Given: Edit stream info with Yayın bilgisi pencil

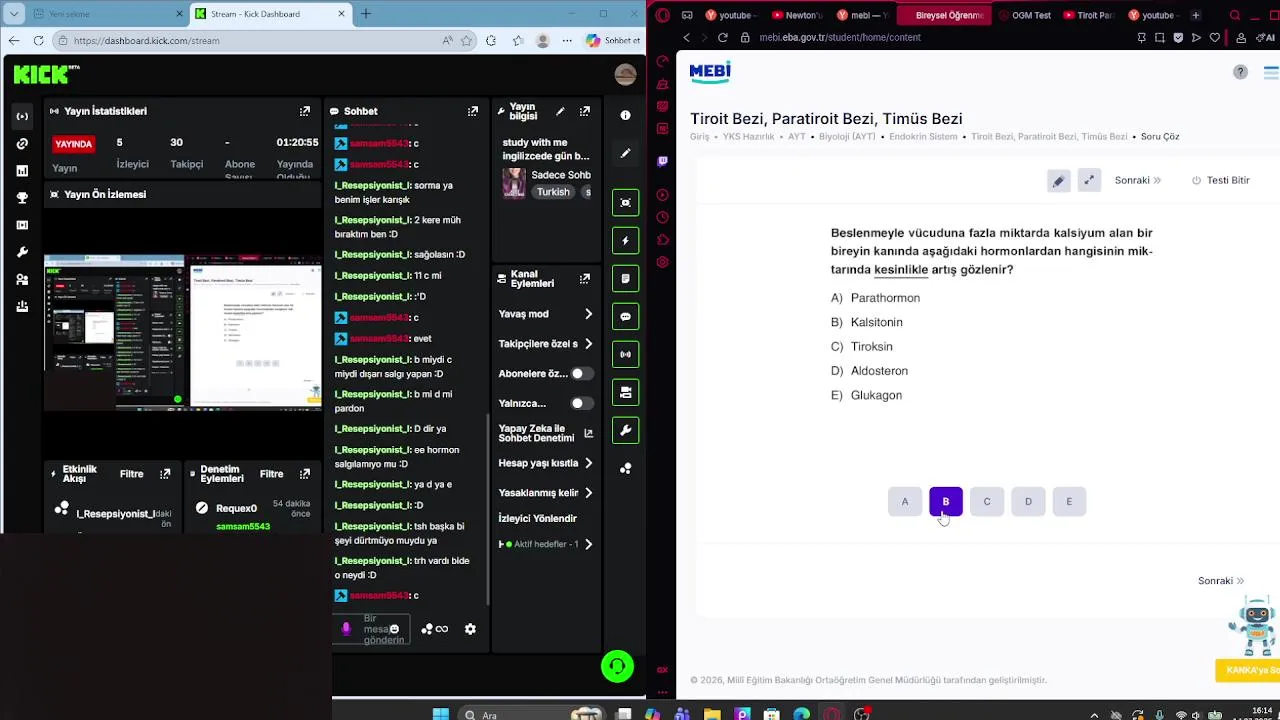Looking at the screenshot, I should point(560,111).
